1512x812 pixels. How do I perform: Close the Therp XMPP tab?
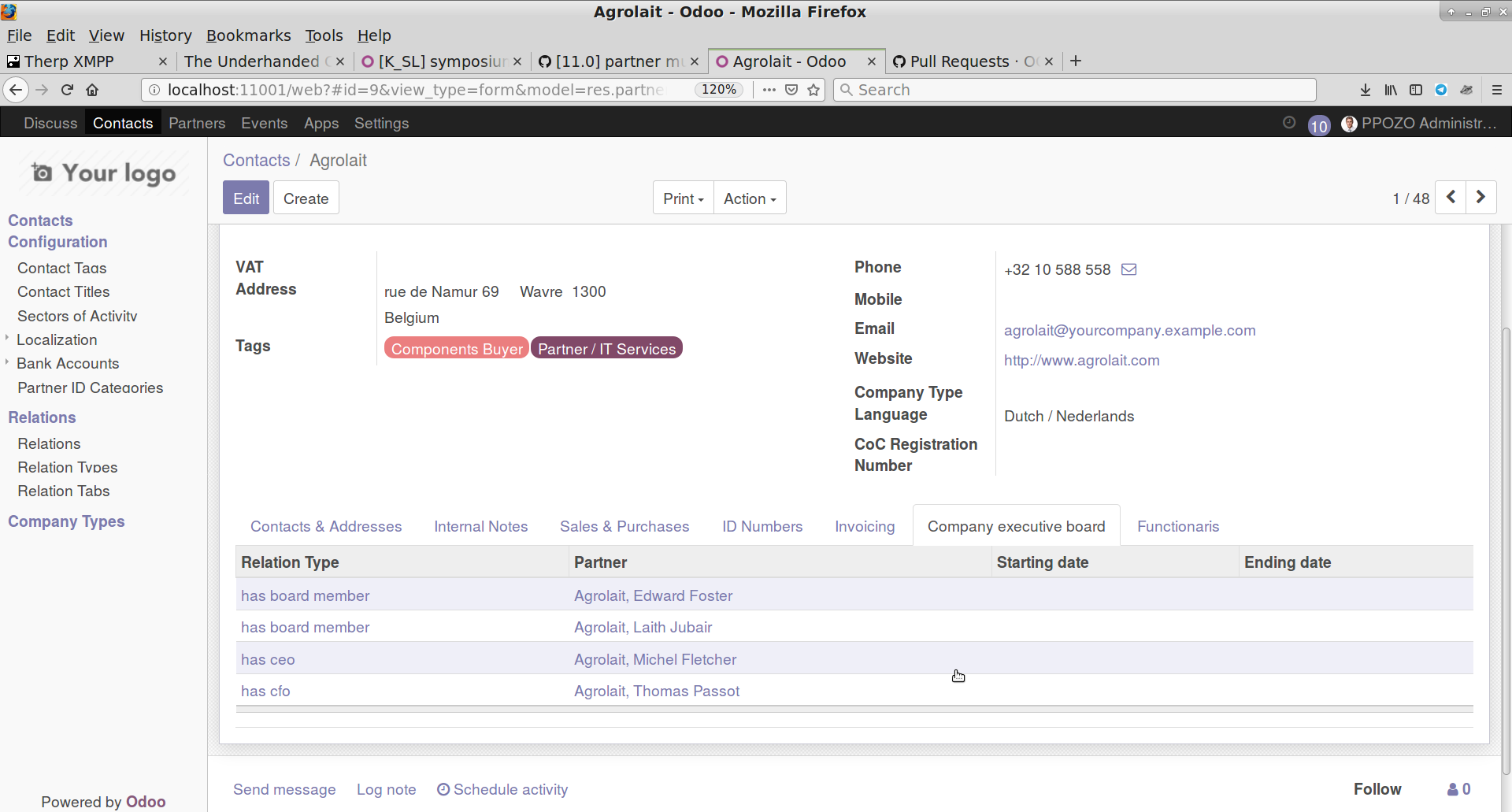pos(163,61)
